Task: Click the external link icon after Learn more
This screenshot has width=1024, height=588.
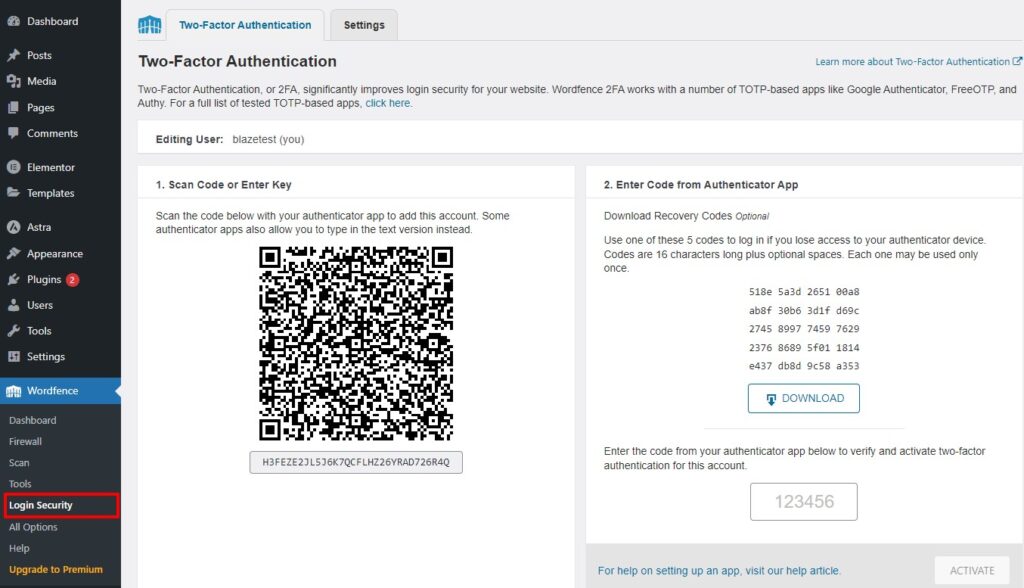Action: (1017, 61)
